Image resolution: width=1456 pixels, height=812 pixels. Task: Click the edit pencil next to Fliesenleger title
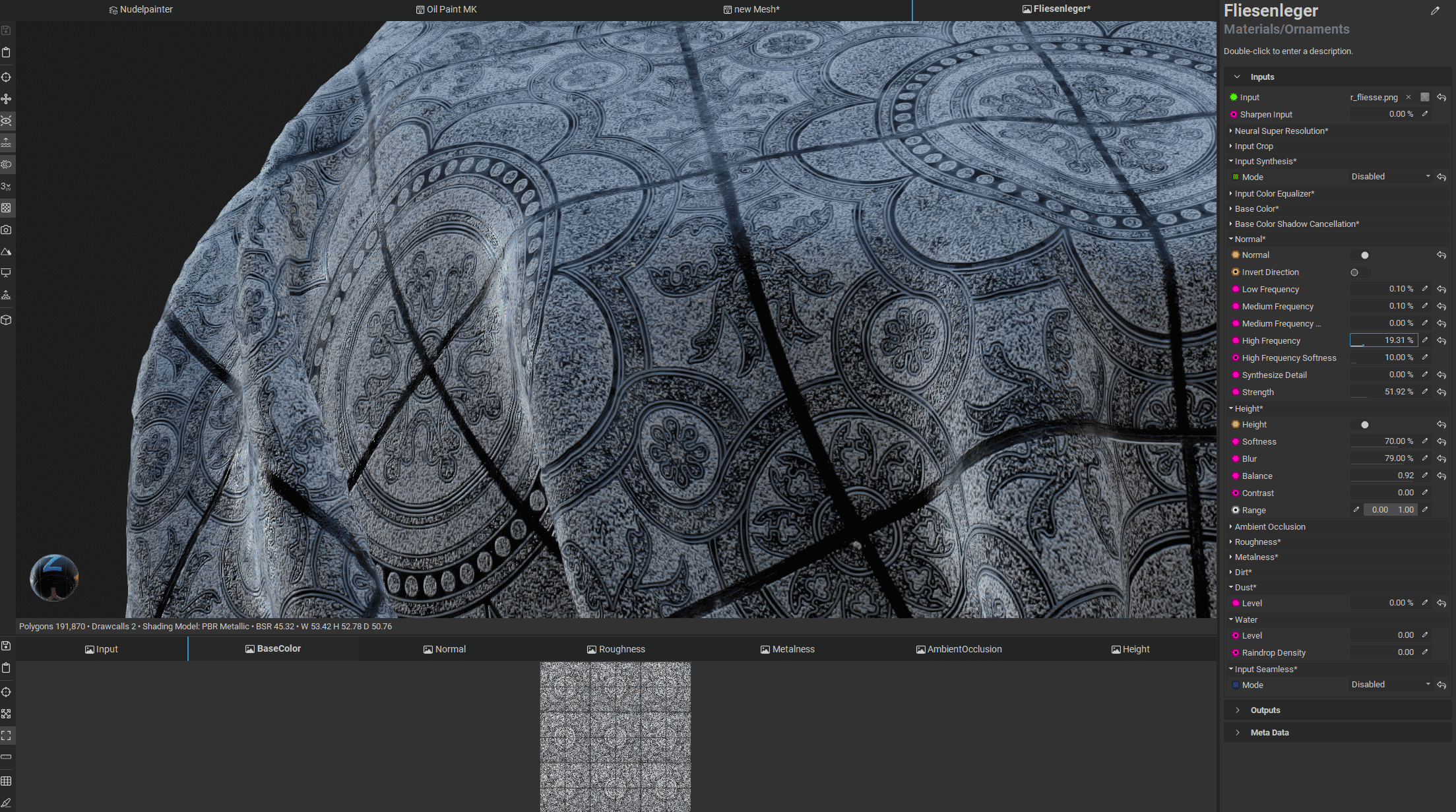pyautogui.click(x=1435, y=11)
